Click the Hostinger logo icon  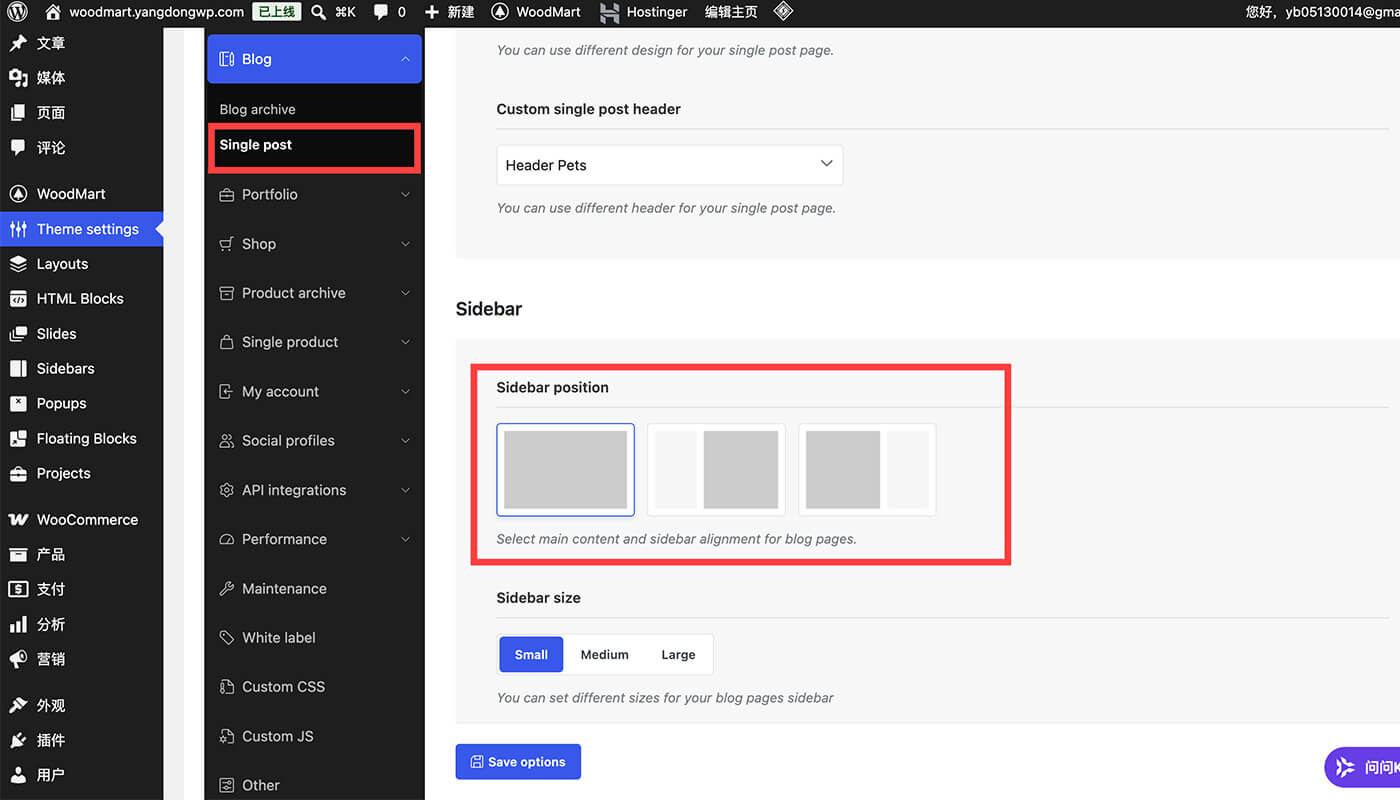(609, 12)
